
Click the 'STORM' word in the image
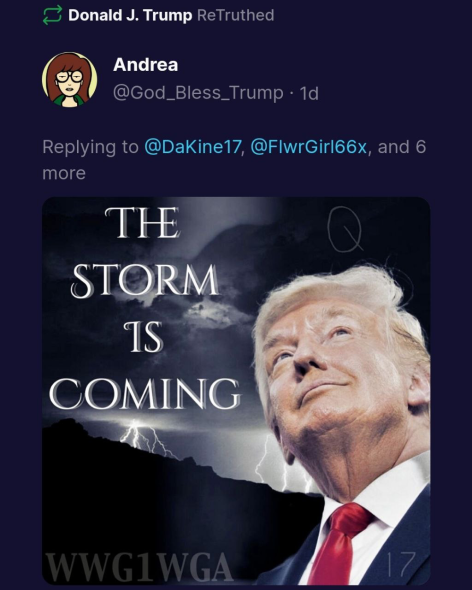click(x=145, y=281)
